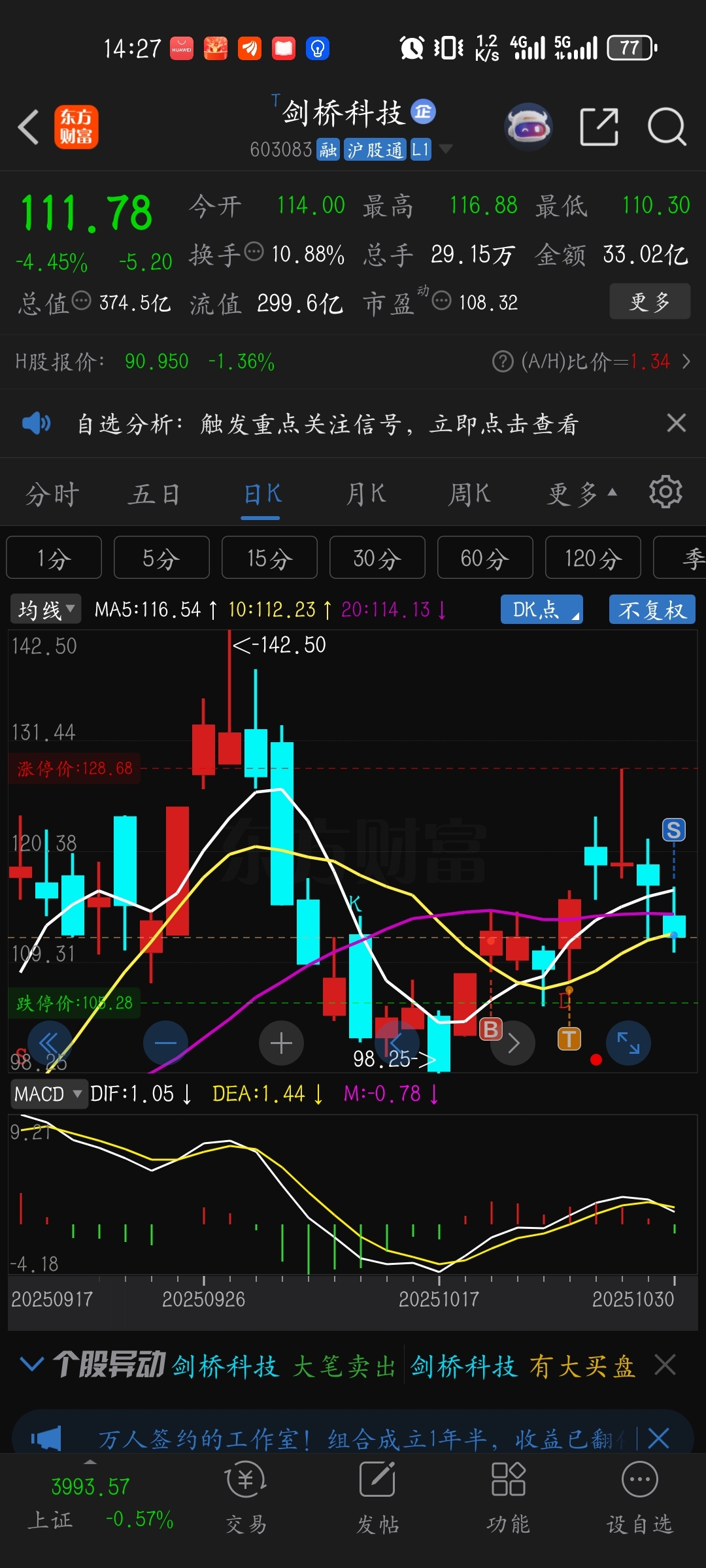706x1568 pixels.
Task: Share the stock page via export icon
Action: point(599,126)
